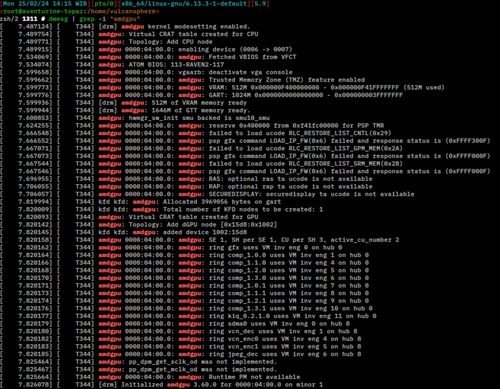Click the 'GART: 1024M' address range line
Image resolution: width=500 pixels, height=389 pixels.
[x=306, y=95]
